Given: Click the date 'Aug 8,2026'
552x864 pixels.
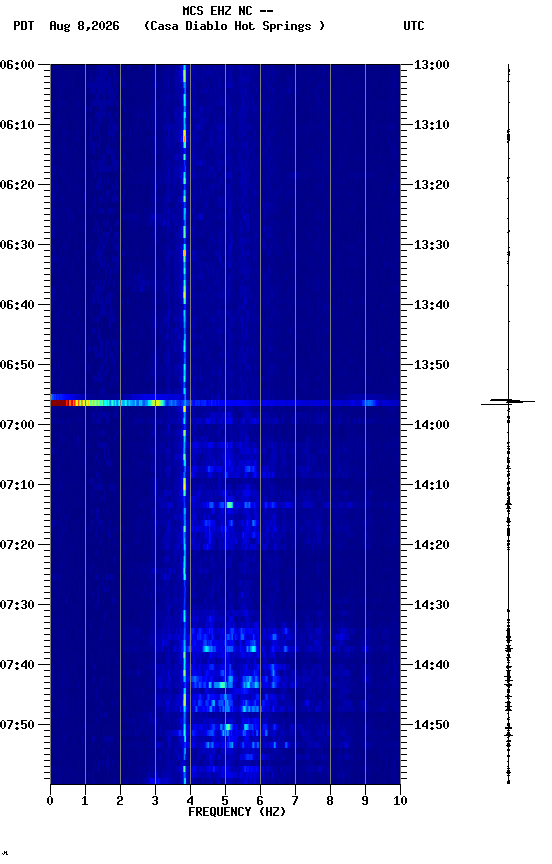Looking at the screenshot, I should [84, 26].
